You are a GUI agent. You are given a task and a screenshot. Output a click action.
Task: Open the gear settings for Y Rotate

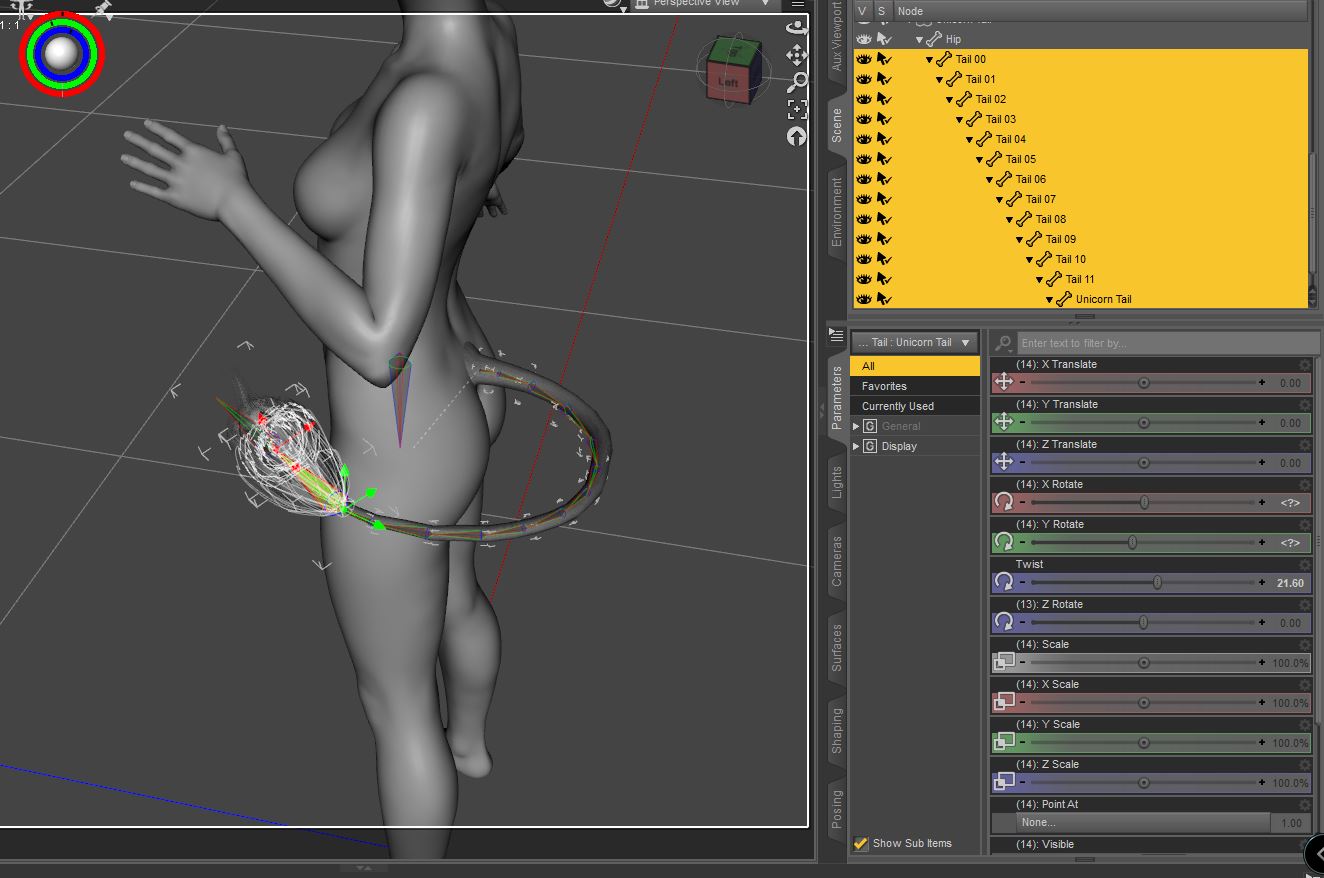pos(1304,525)
